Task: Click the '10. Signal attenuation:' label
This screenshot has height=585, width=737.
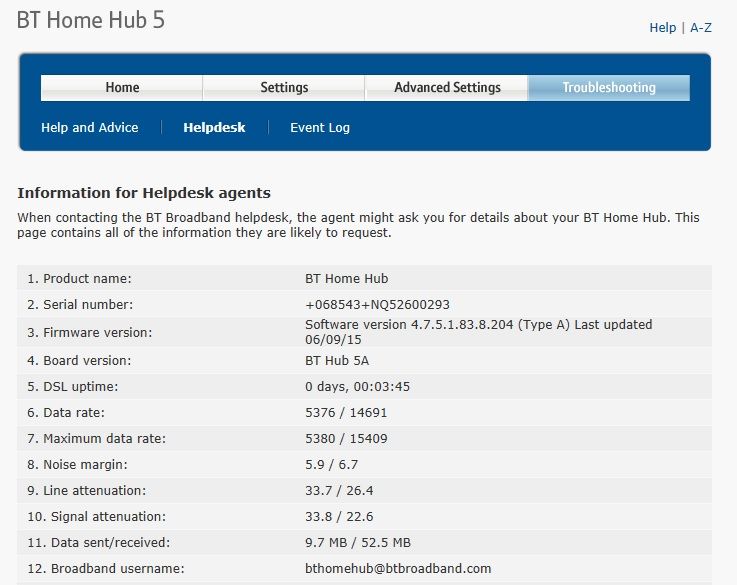Action: tap(96, 516)
